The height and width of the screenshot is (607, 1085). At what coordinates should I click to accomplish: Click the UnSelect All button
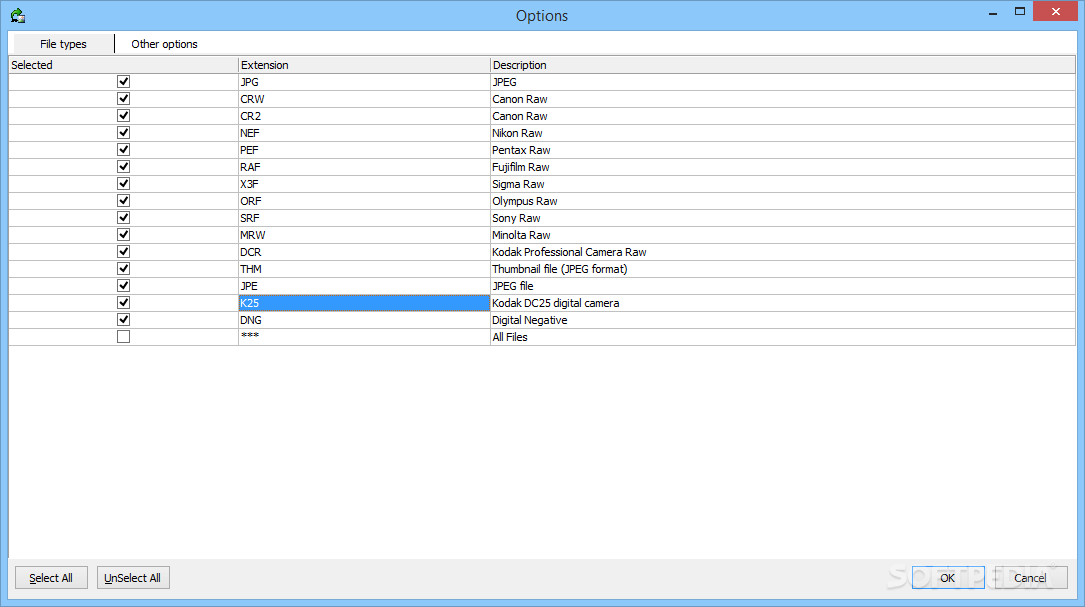point(133,578)
